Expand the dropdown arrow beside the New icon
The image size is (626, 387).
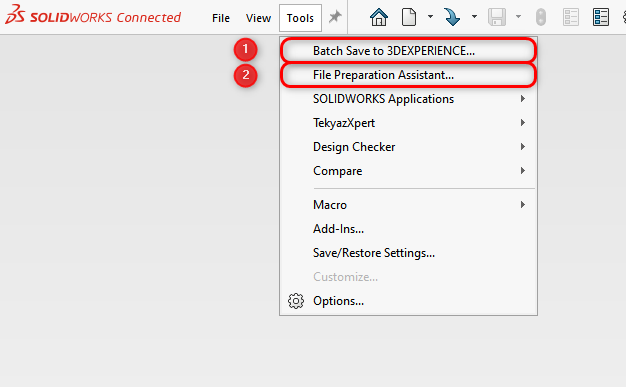(430, 17)
